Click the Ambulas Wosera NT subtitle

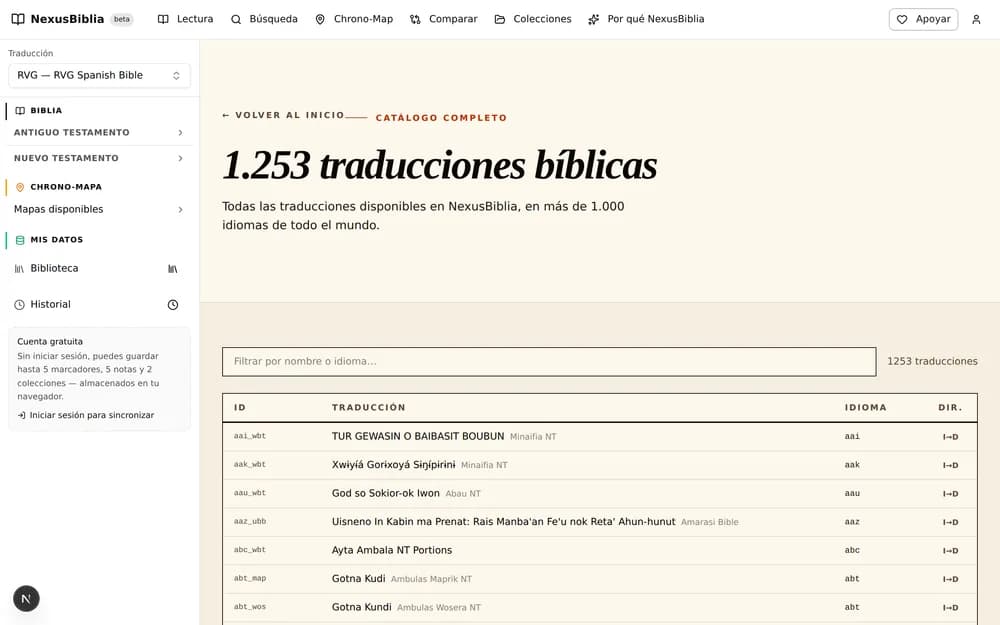439,608
